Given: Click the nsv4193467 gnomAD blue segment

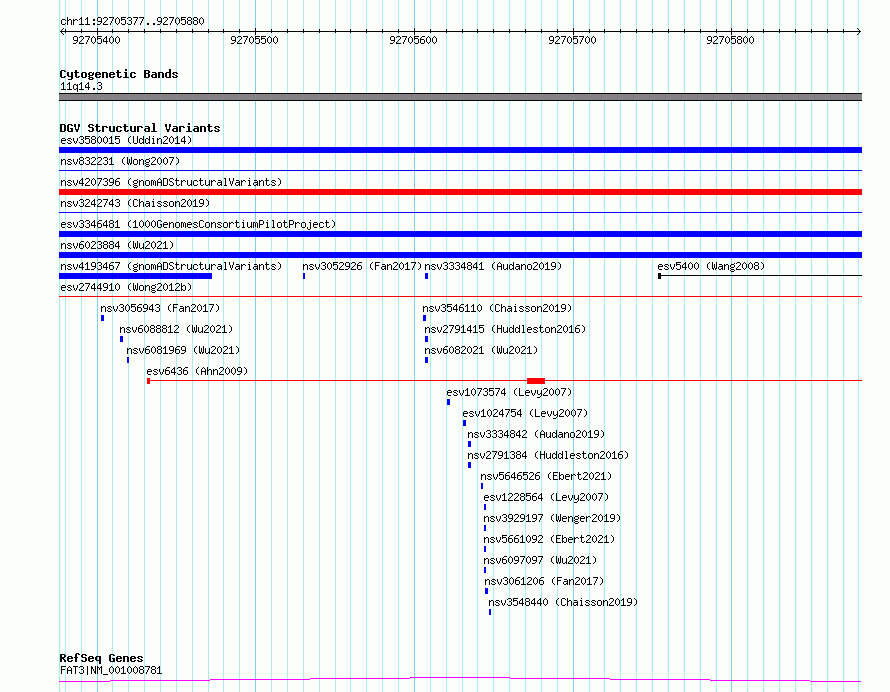Looking at the screenshot, I should click(x=136, y=276).
